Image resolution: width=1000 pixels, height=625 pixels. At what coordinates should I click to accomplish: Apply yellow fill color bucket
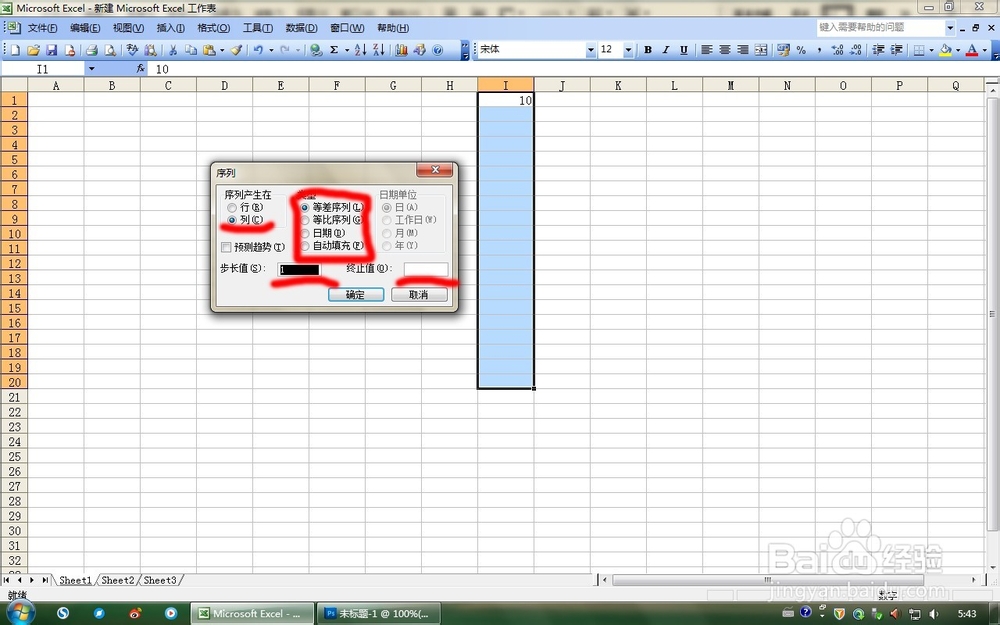click(945, 50)
